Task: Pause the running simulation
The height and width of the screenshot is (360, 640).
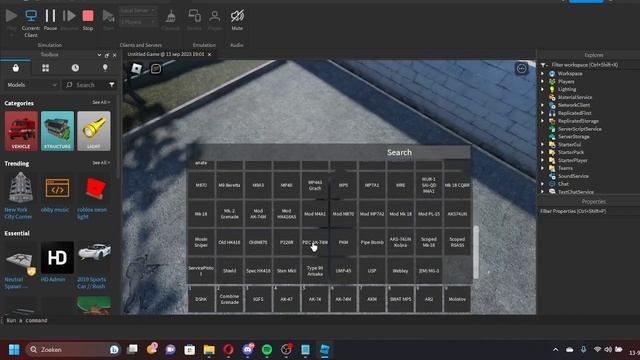Action: [x=50, y=20]
